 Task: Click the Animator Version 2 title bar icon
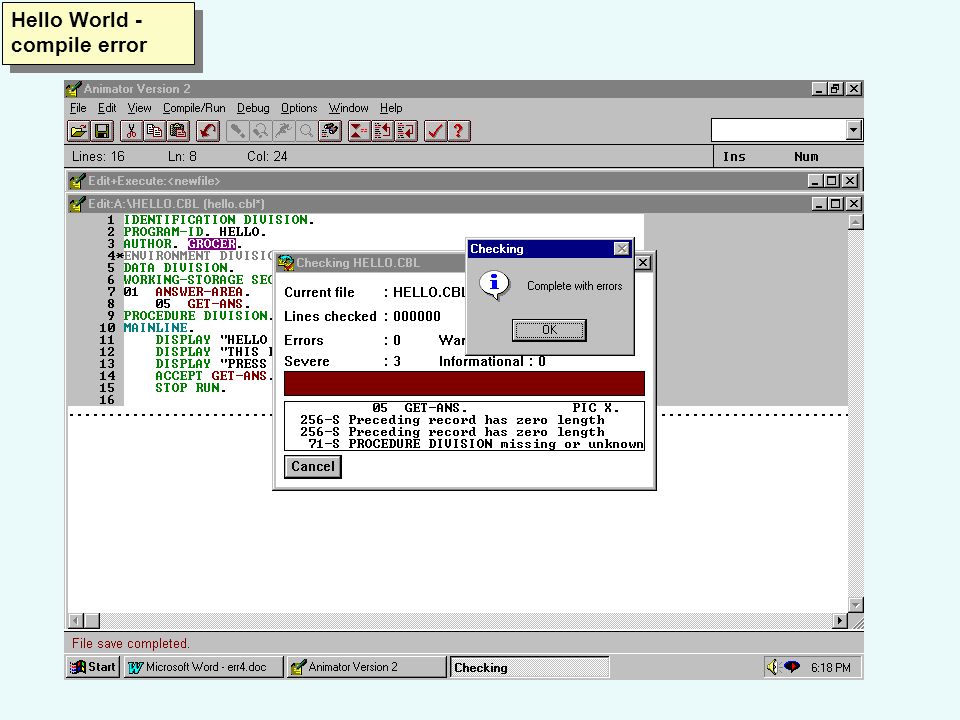click(x=73, y=89)
